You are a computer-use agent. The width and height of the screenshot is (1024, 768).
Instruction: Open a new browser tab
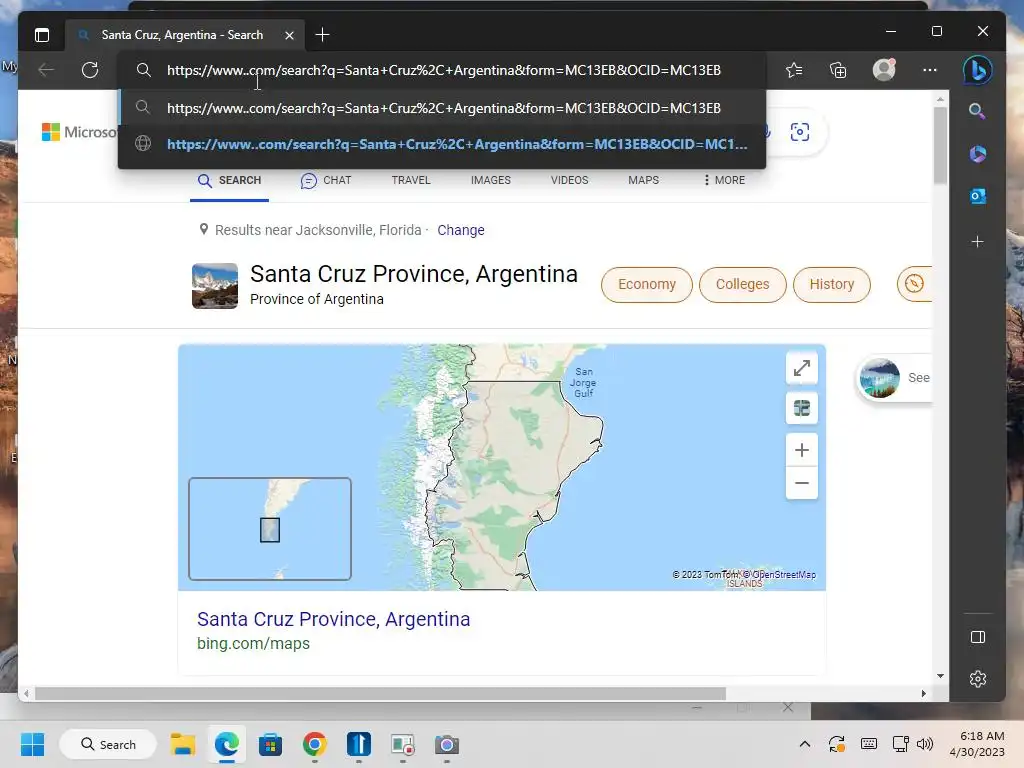point(322,35)
